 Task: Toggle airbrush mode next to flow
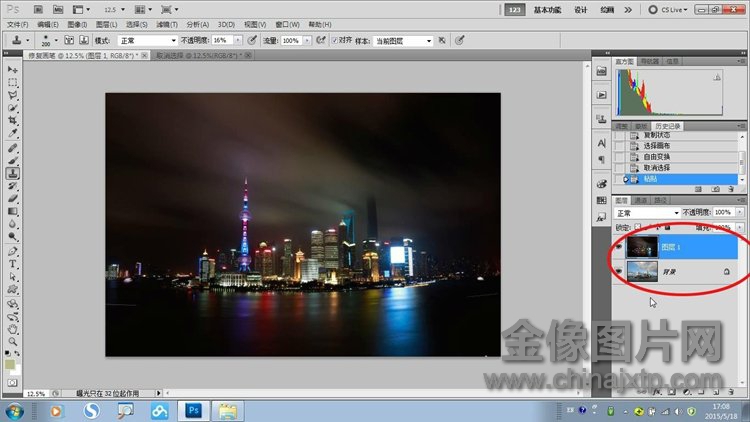tap(321, 41)
